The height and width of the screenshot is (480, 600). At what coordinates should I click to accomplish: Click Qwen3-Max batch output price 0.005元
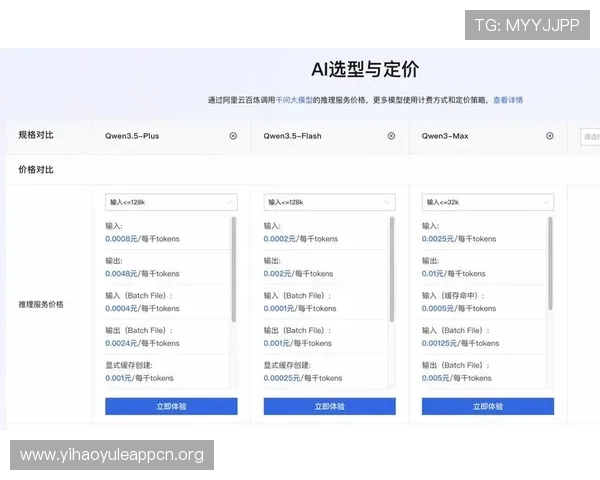[435, 378]
